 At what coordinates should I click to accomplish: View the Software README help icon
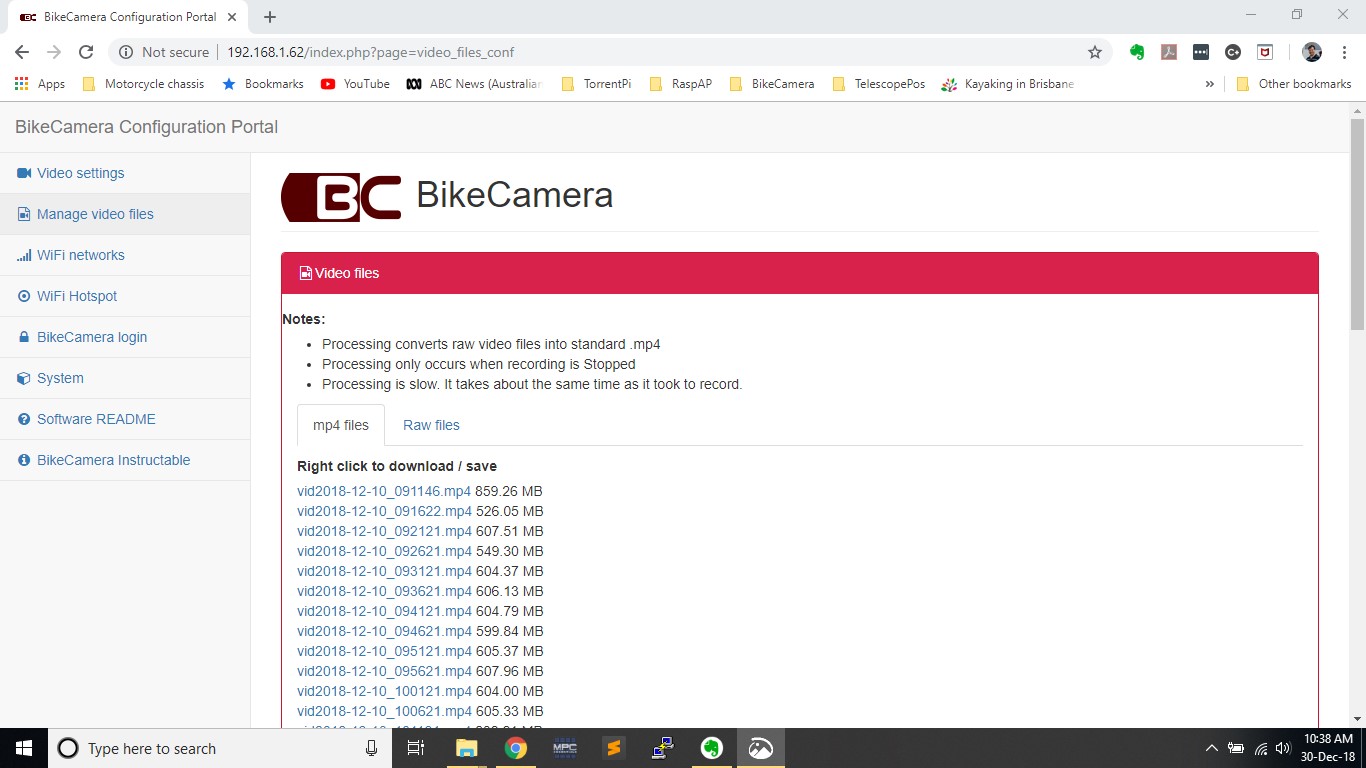point(22,419)
